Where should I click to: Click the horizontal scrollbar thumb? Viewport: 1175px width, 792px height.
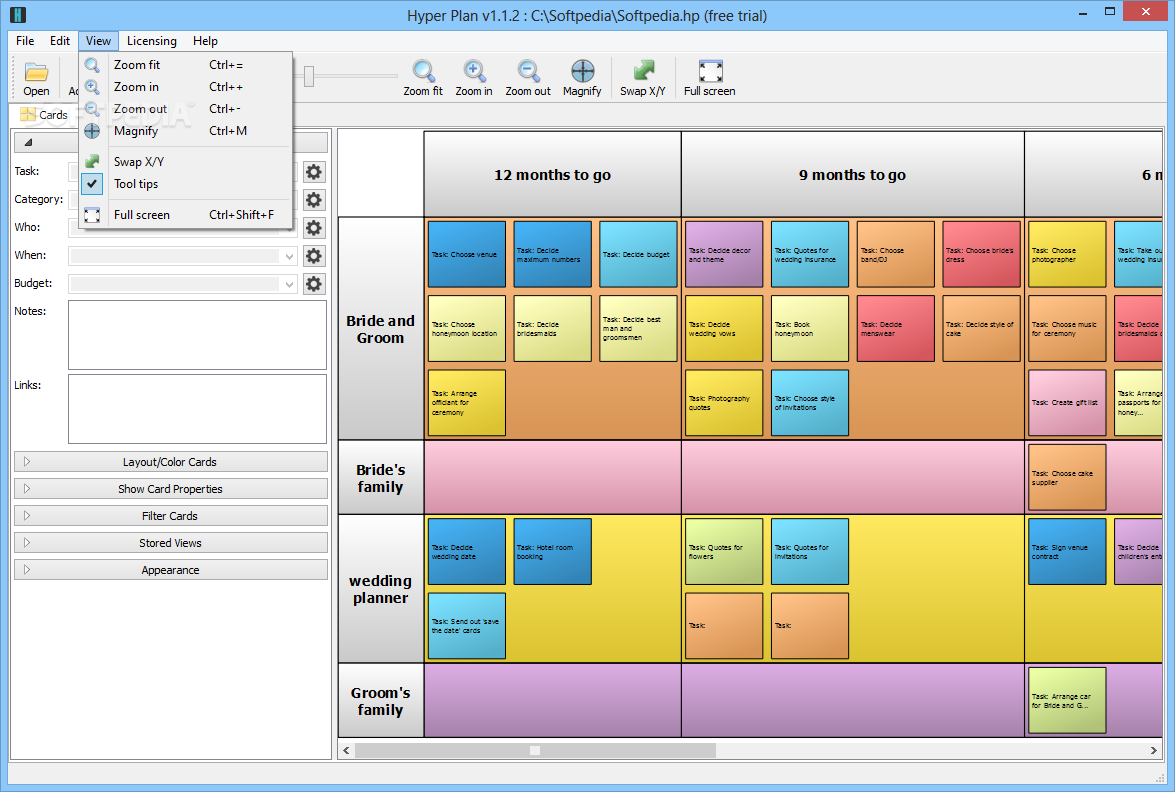(x=535, y=750)
